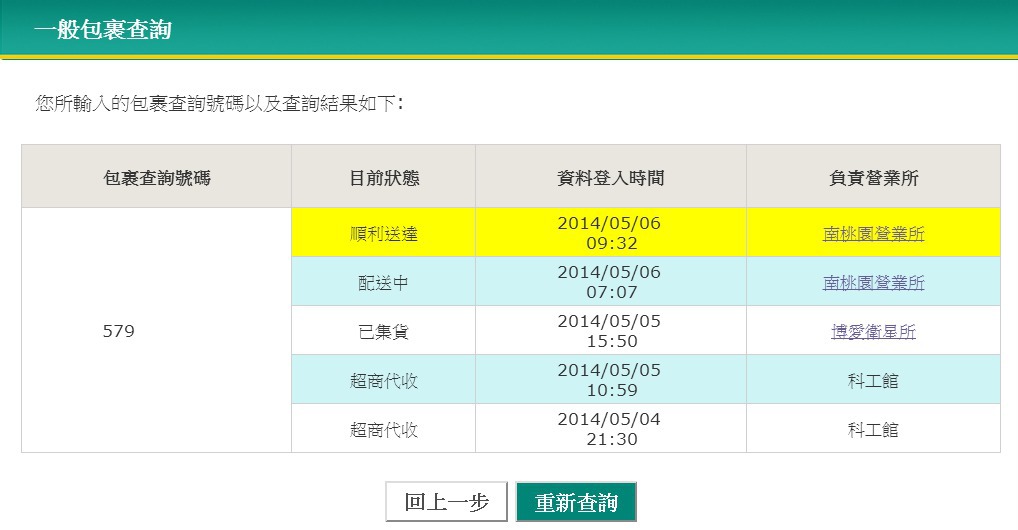Click the 資料登入時間 column header
1018x530 pixels.
click(611, 177)
